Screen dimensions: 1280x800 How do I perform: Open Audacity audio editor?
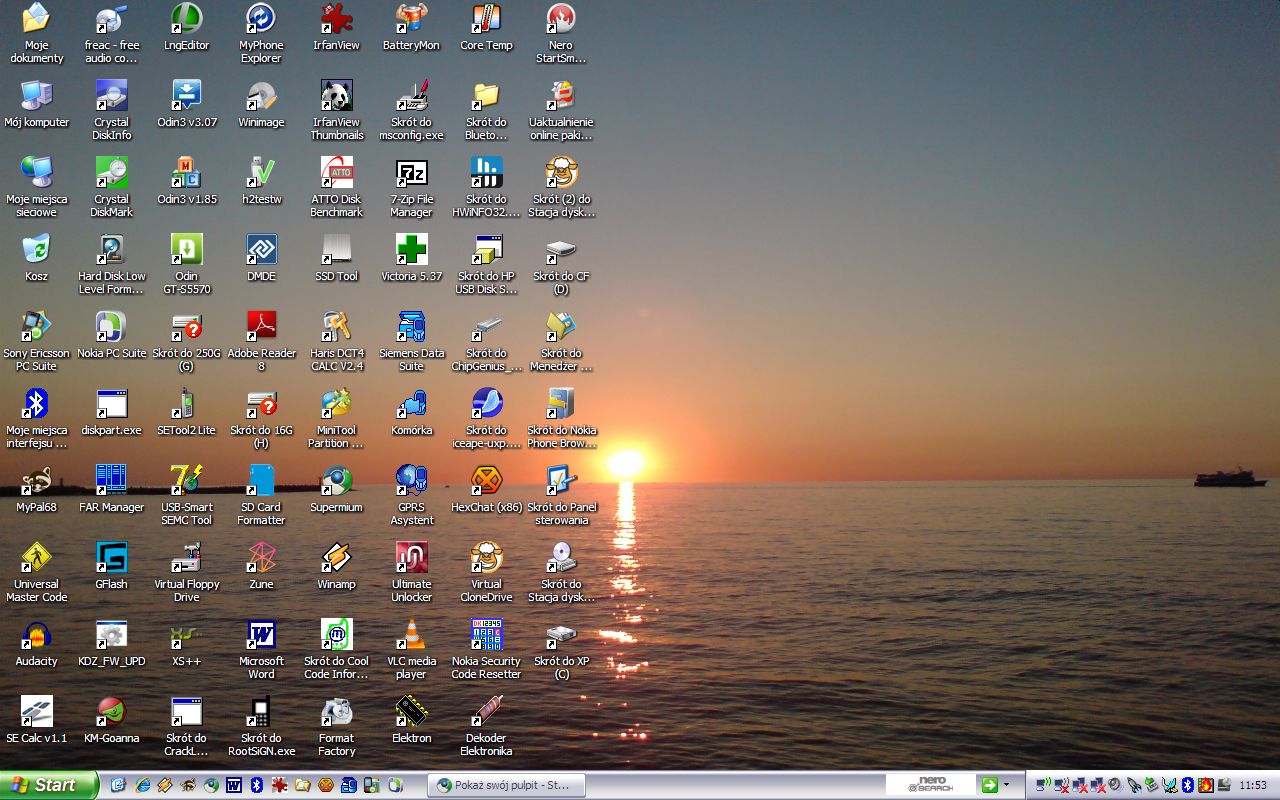pyautogui.click(x=36, y=635)
